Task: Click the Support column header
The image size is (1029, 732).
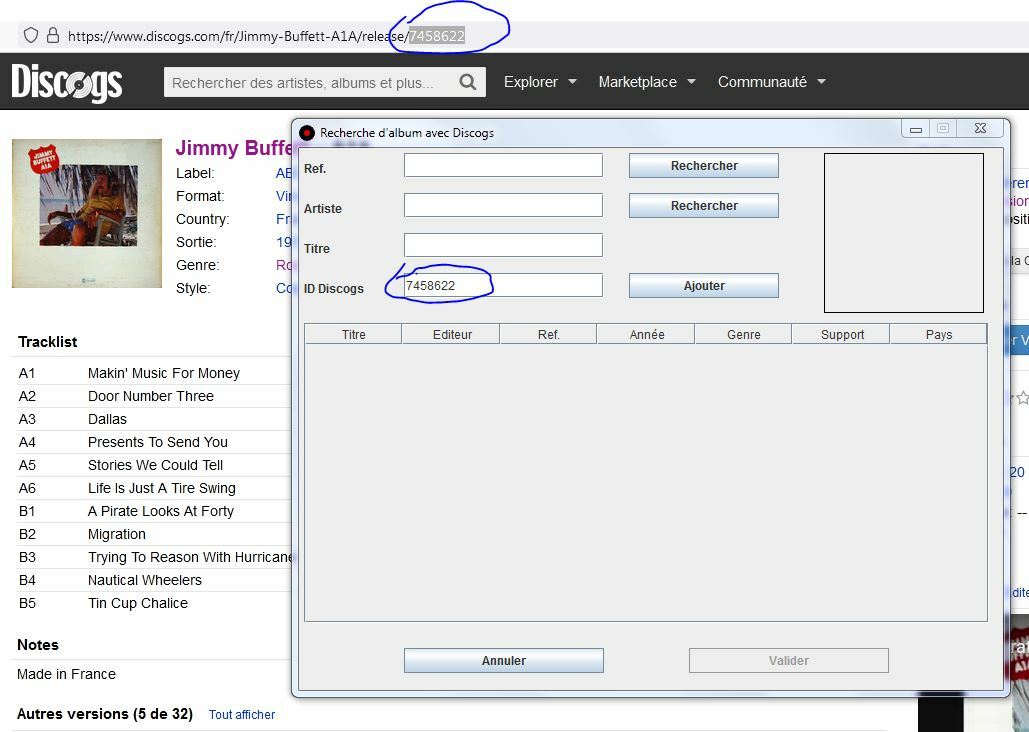Action: pos(842,334)
